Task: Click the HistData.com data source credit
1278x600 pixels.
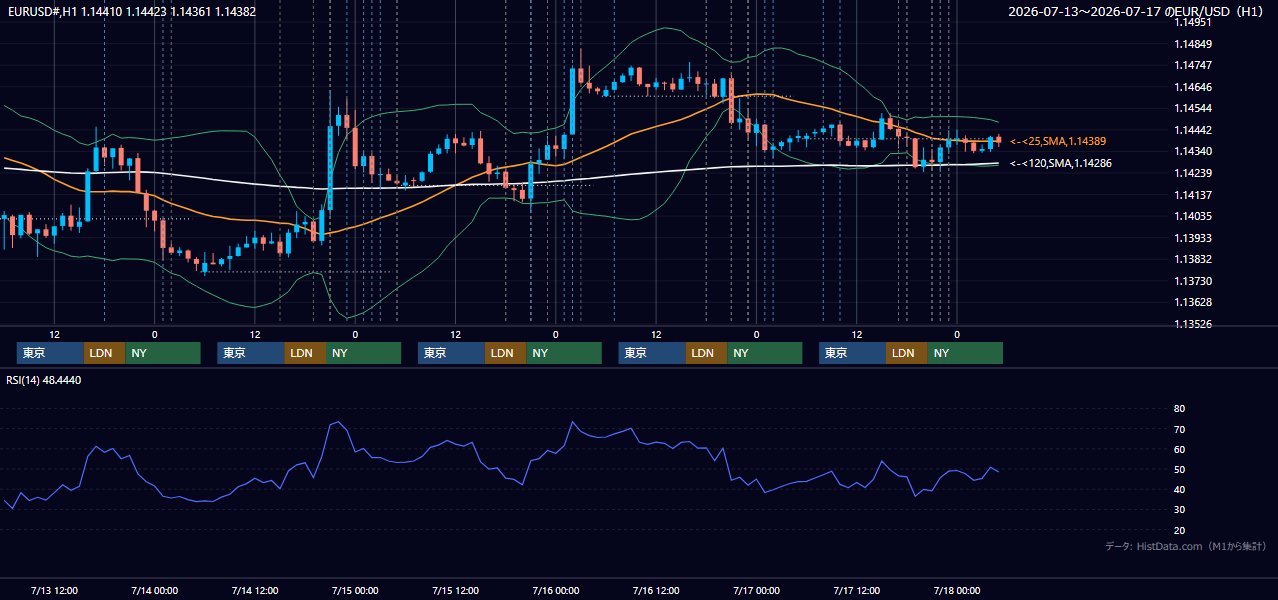Action: click(1186, 546)
